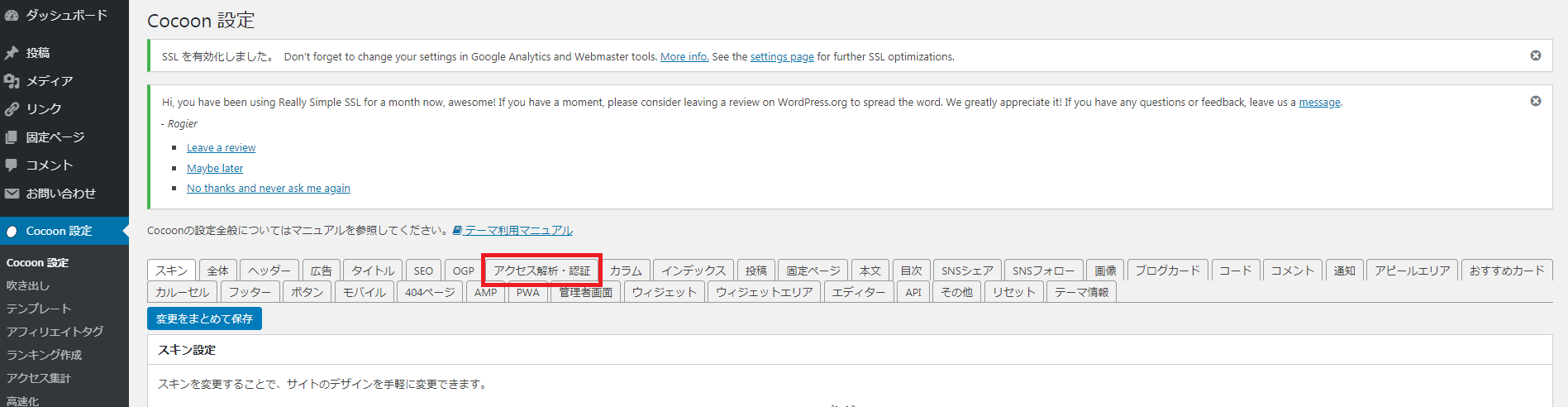
Task: Open the More info link
Action: click(684, 57)
